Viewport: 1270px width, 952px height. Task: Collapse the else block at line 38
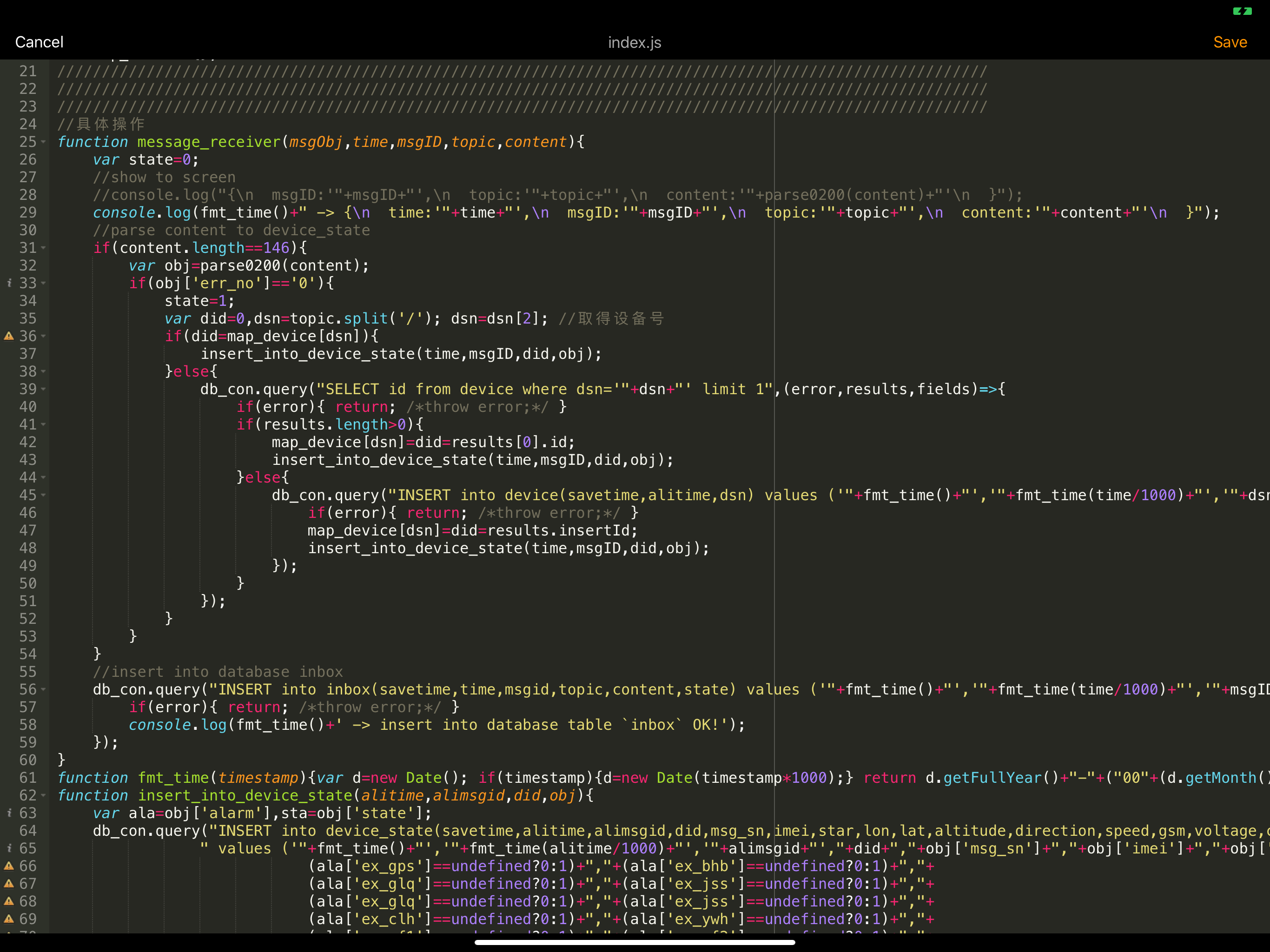pyautogui.click(x=44, y=371)
